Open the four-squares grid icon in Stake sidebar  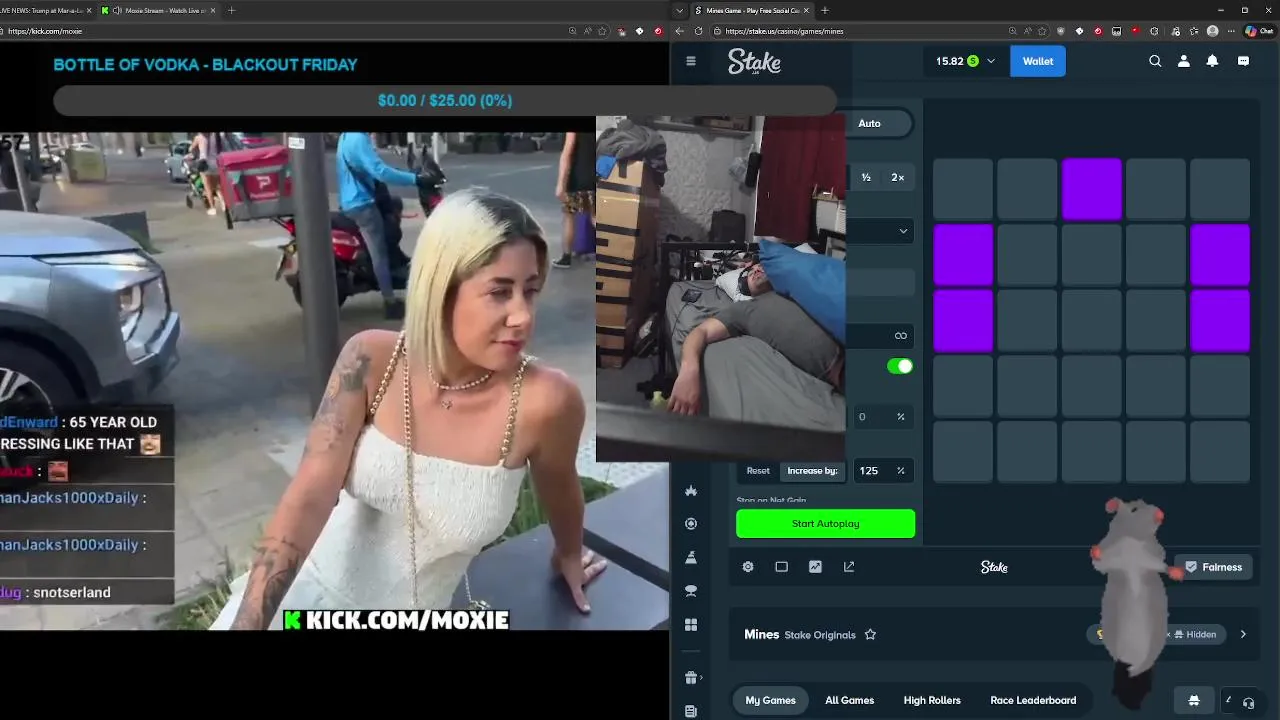(x=691, y=625)
